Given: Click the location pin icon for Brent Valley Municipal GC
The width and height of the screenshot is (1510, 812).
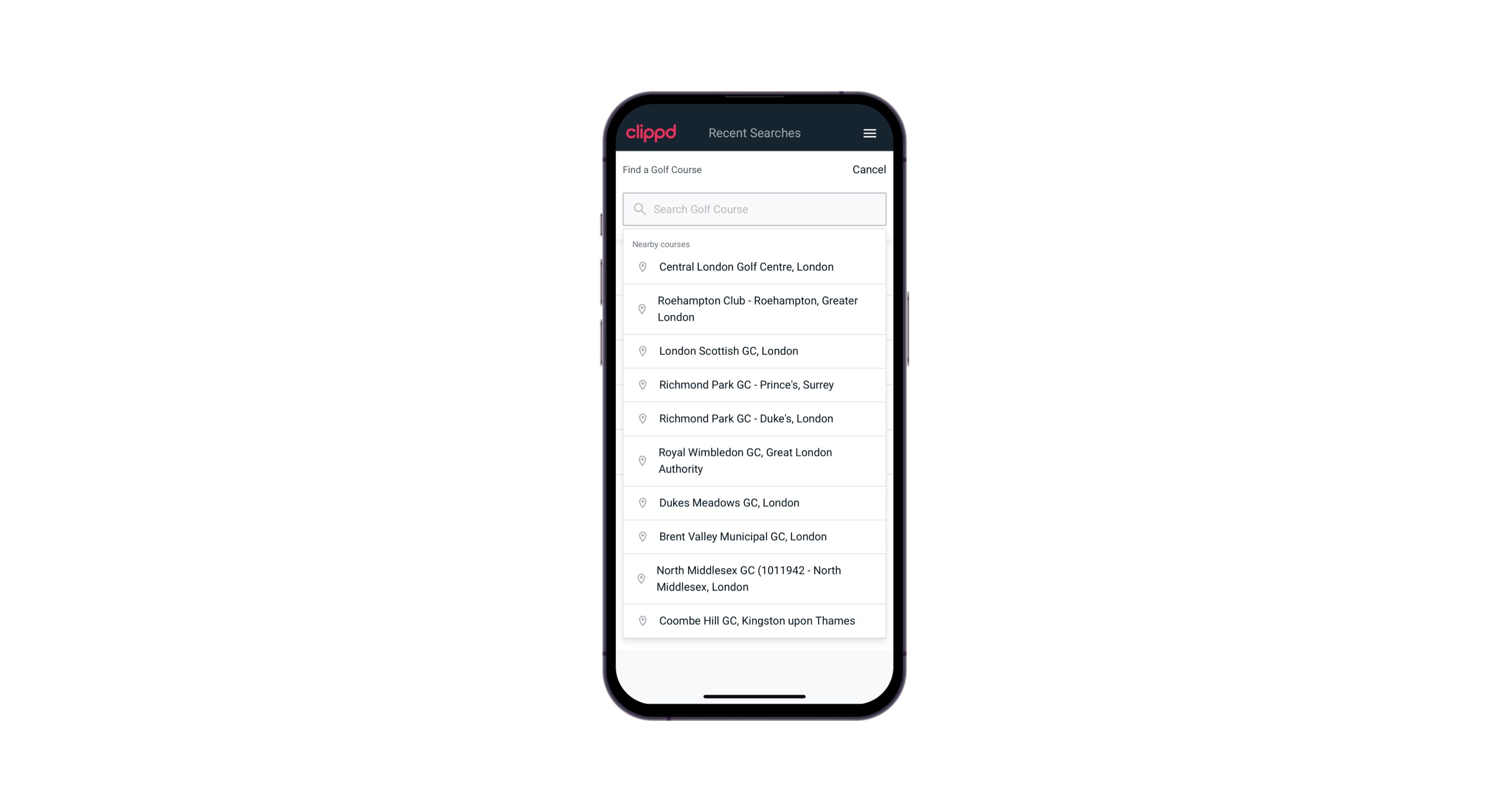Looking at the screenshot, I should point(641,536).
